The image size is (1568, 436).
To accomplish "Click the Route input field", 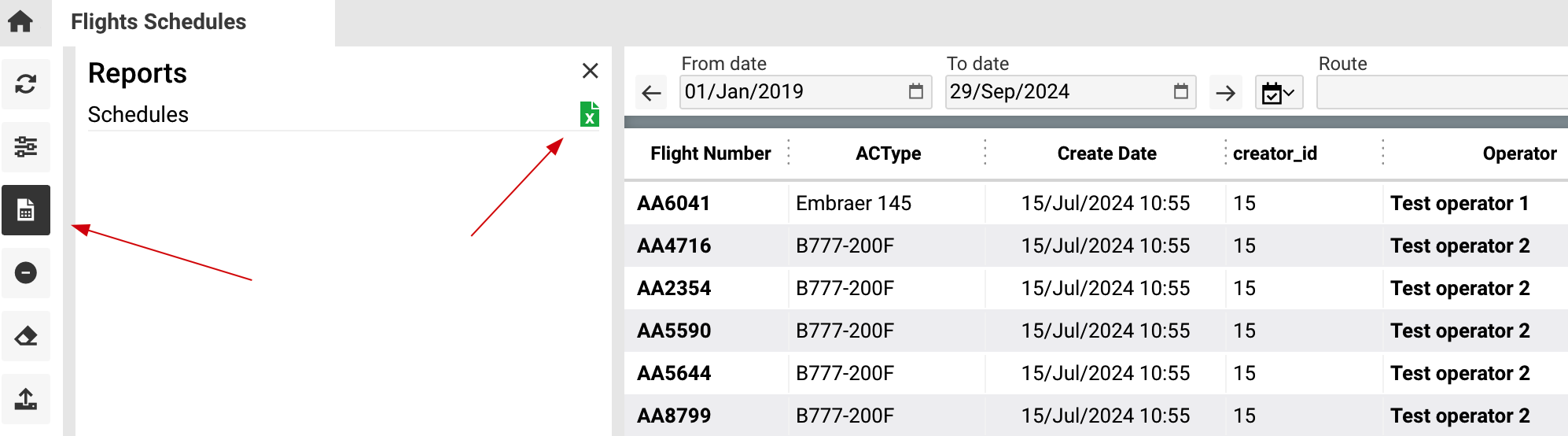I will pos(1442,92).
